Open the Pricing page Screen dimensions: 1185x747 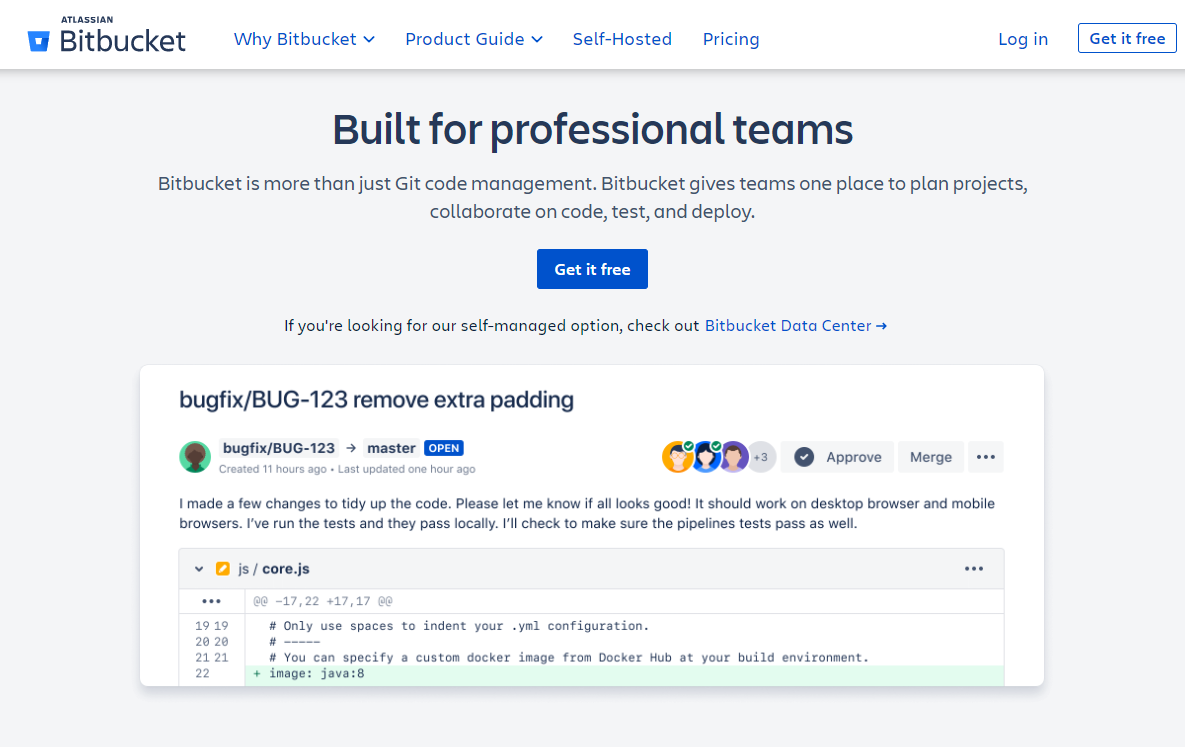coord(731,39)
